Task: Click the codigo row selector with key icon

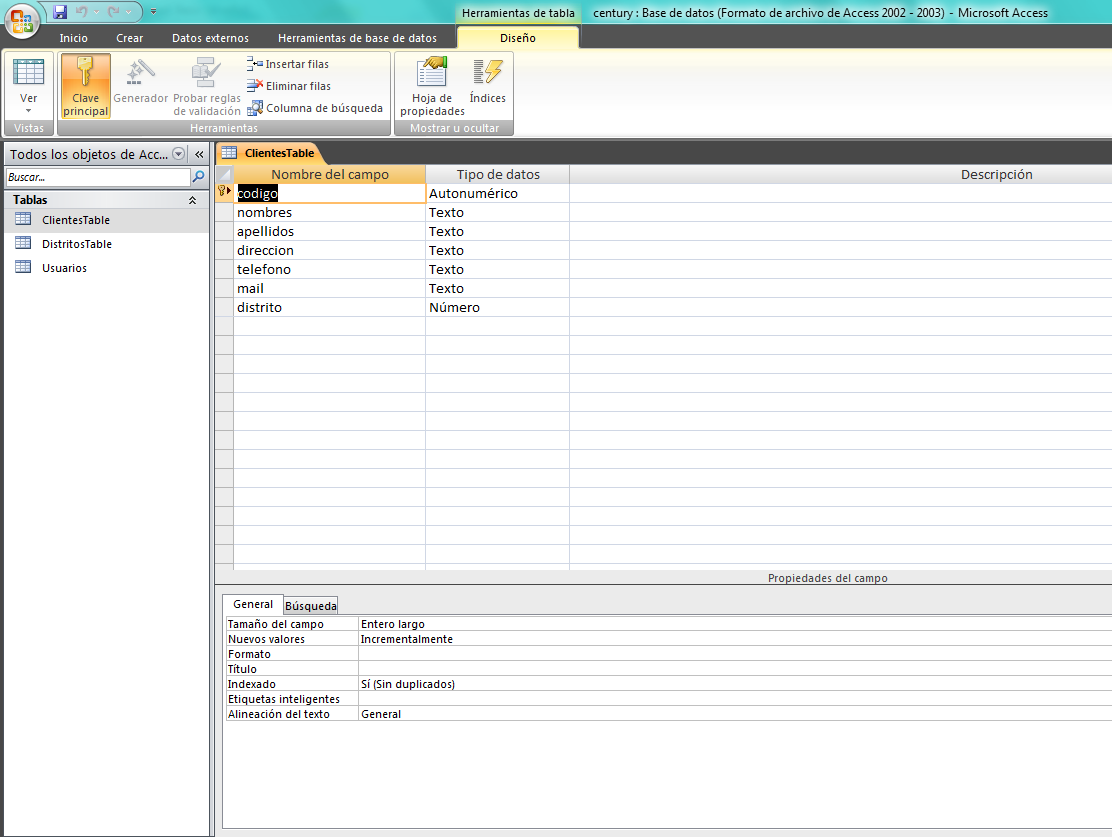Action: point(225,192)
